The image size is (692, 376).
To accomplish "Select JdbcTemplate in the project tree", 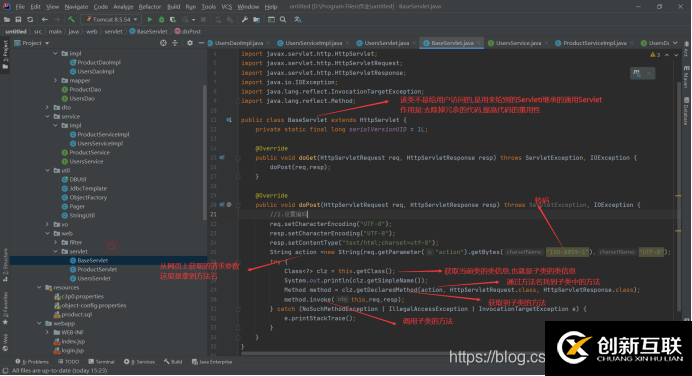I will point(88,188).
